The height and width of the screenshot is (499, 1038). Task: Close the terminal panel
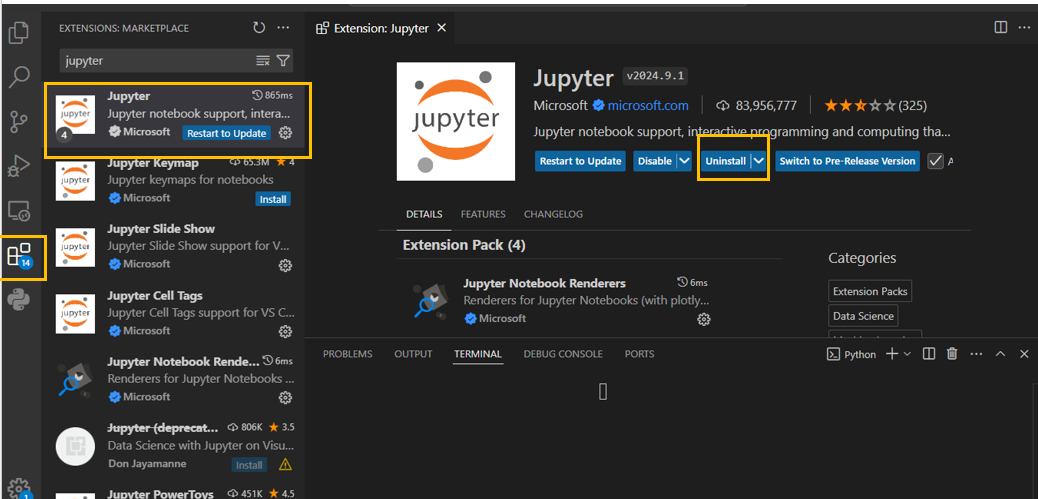[1024, 354]
